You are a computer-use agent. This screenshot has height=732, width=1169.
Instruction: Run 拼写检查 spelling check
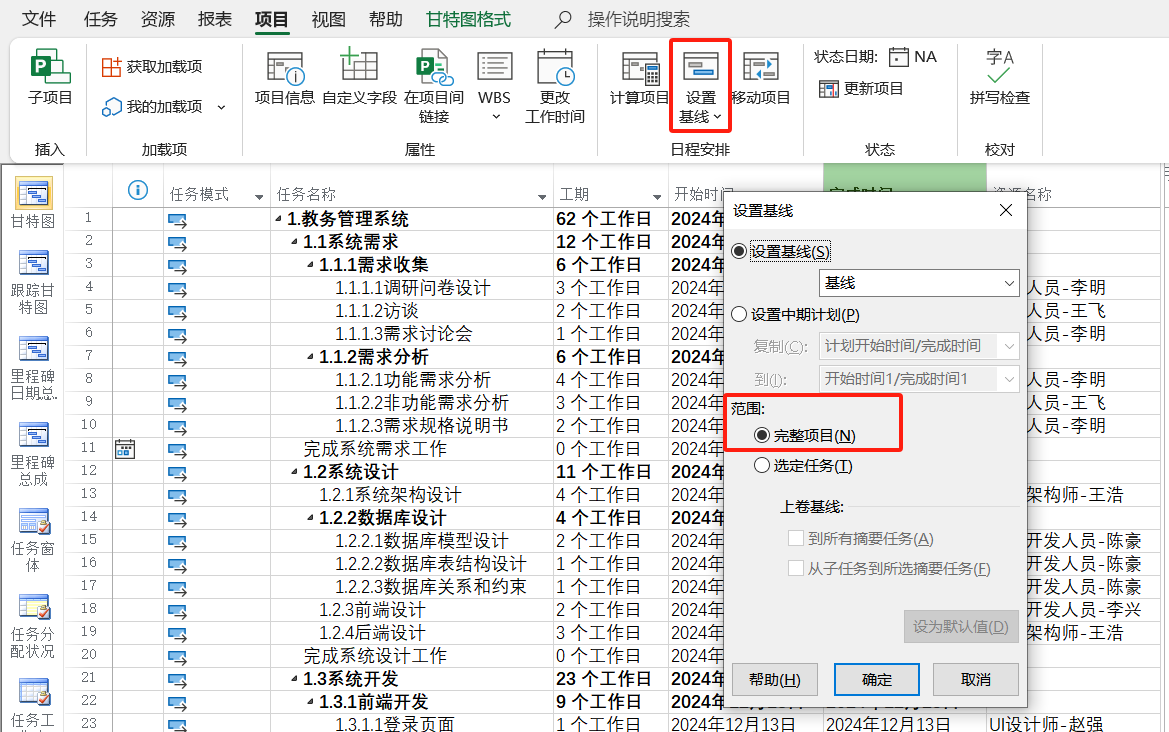pos(999,77)
